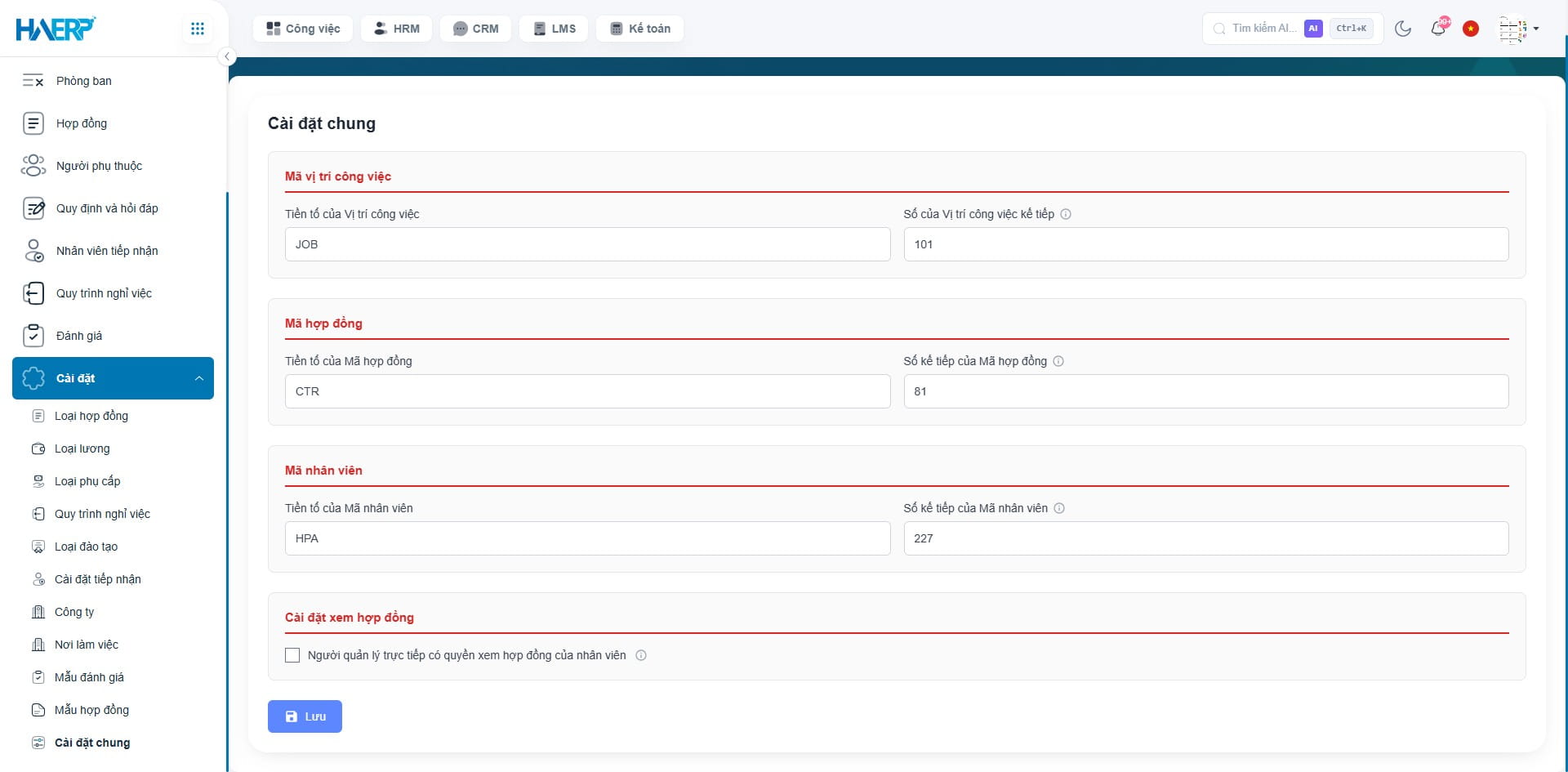Save settings with the Lưu button
Screen dimensions: 1568x772
[305, 716]
